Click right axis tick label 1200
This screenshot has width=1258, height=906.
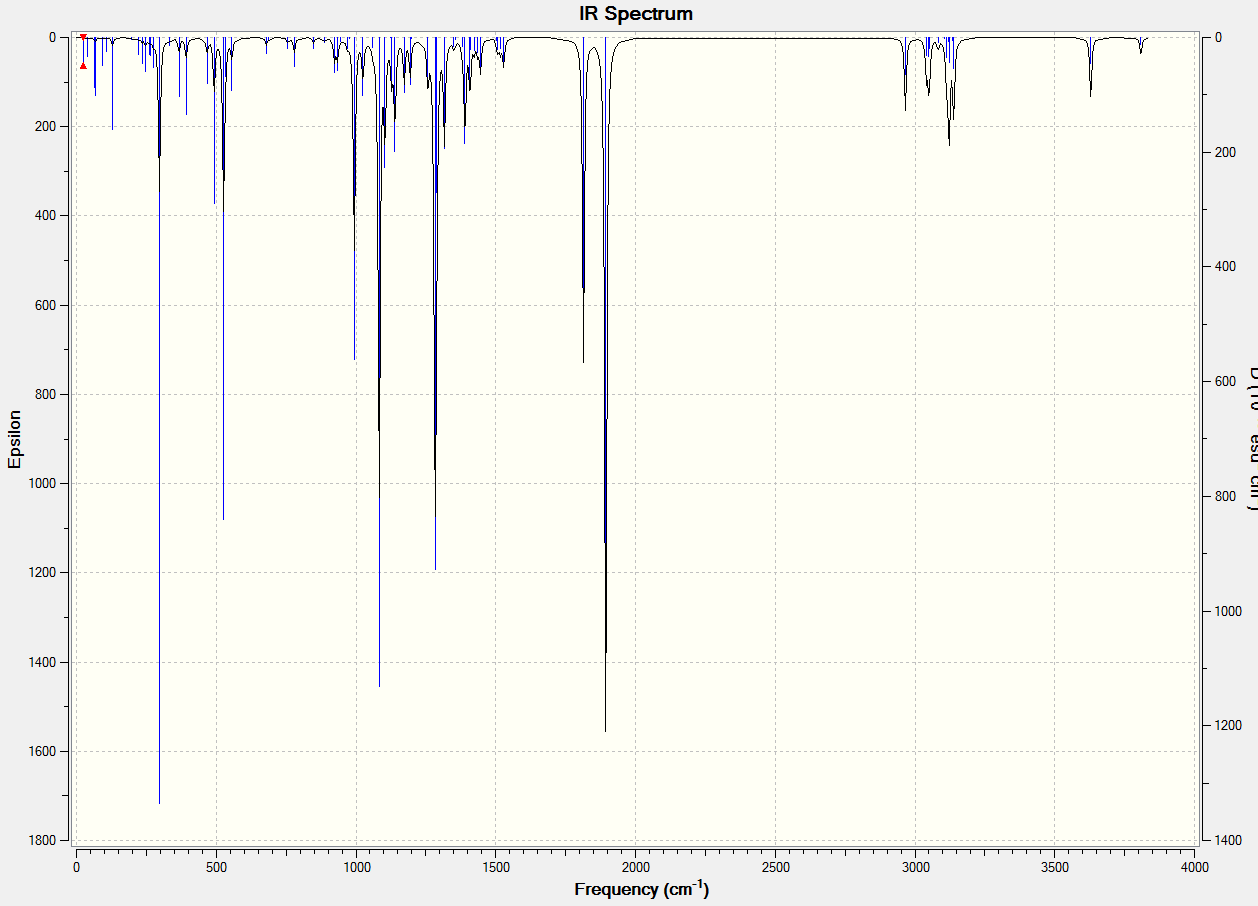point(1226,725)
